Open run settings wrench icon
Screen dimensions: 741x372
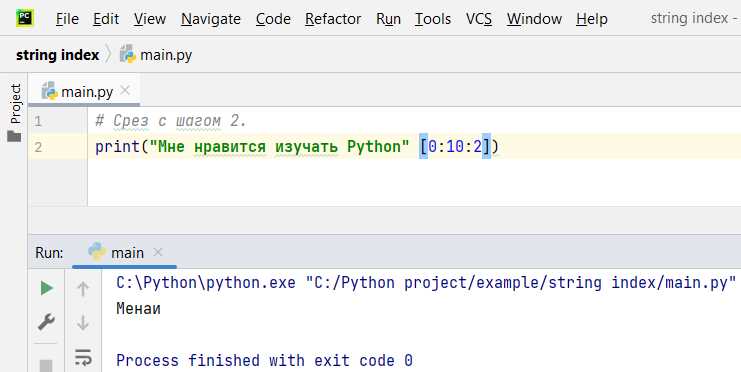click(46, 322)
